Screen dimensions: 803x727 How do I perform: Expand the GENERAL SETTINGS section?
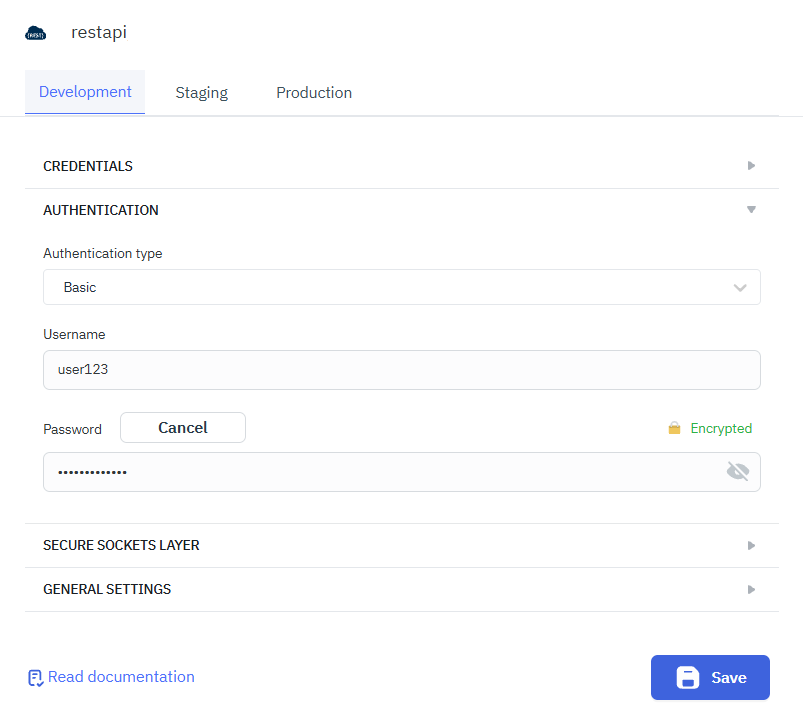[400, 589]
